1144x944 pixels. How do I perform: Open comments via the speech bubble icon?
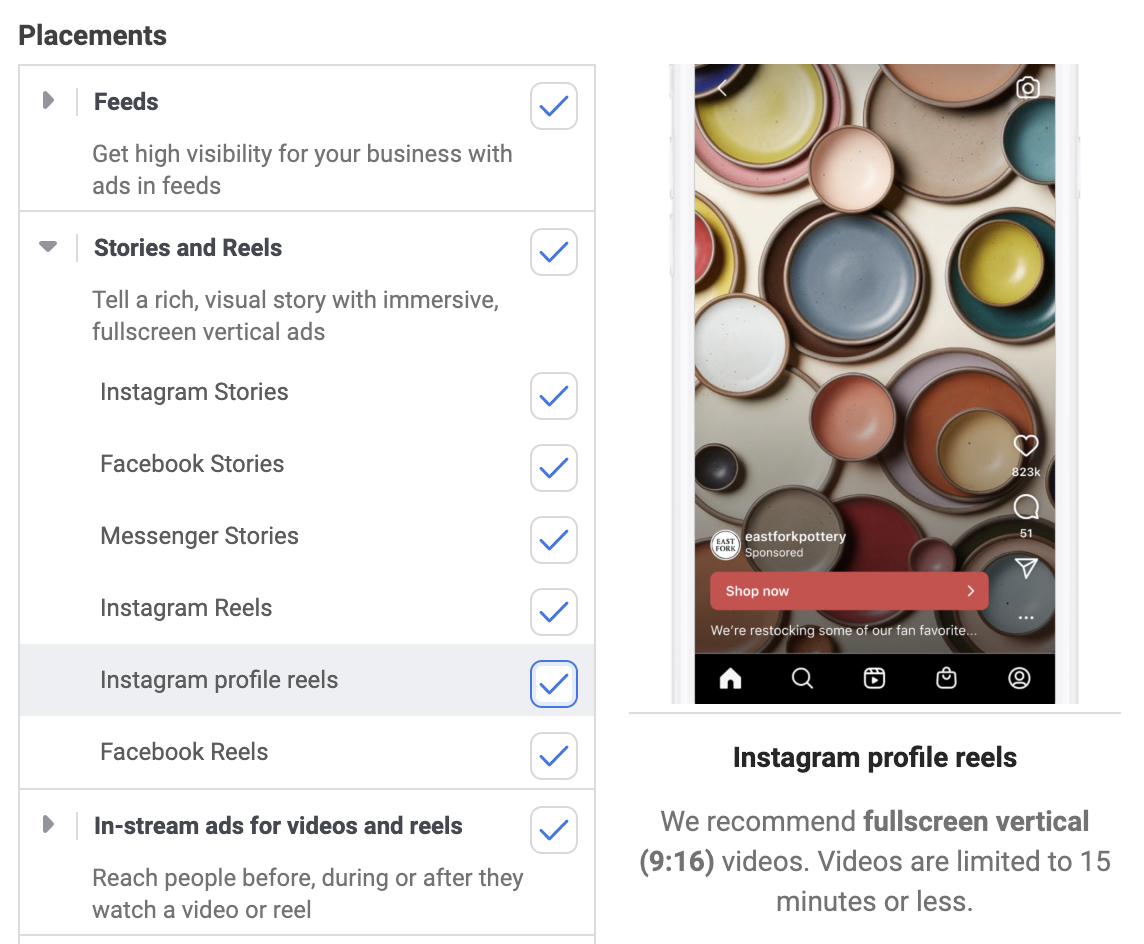(1027, 509)
